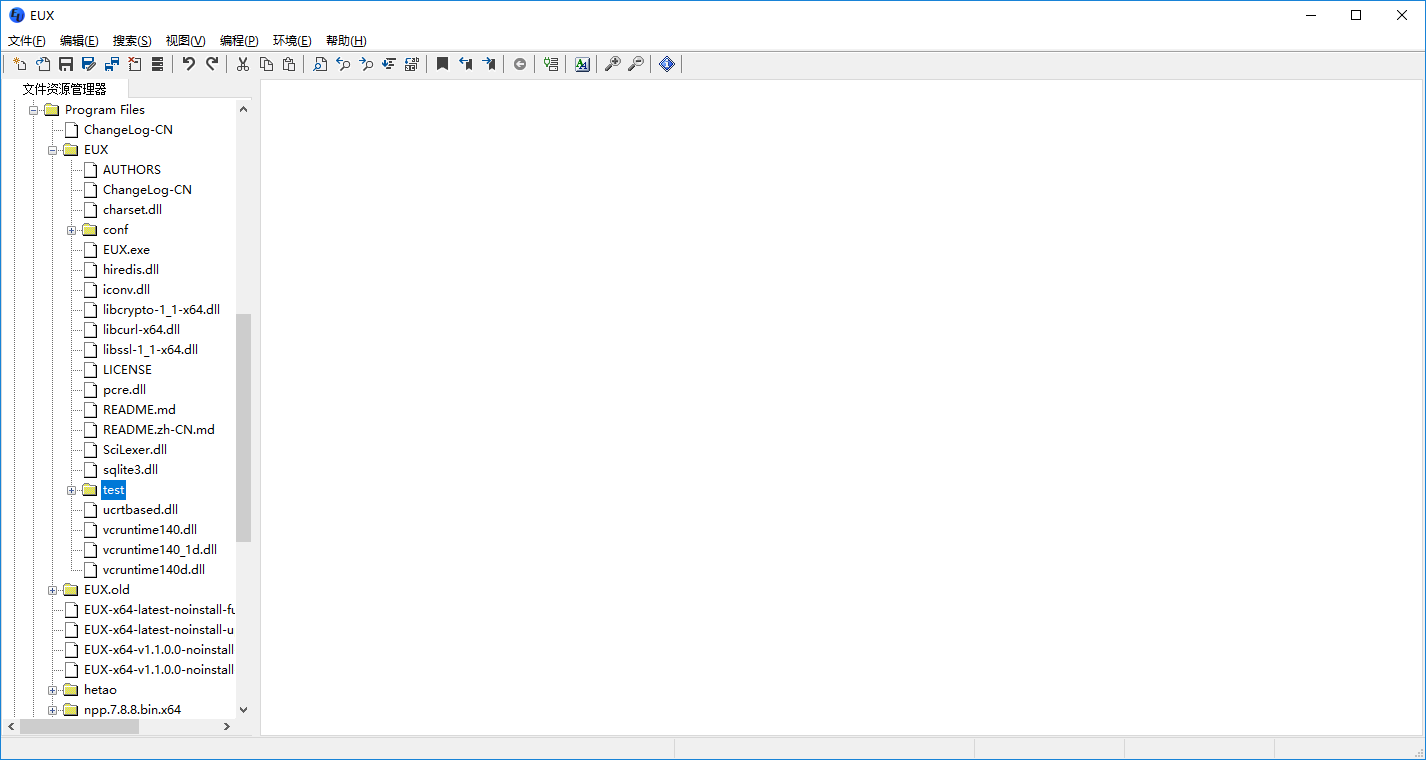The width and height of the screenshot is (1426, 760).
Task: Expand the test folder node
Action: [71, 490]
